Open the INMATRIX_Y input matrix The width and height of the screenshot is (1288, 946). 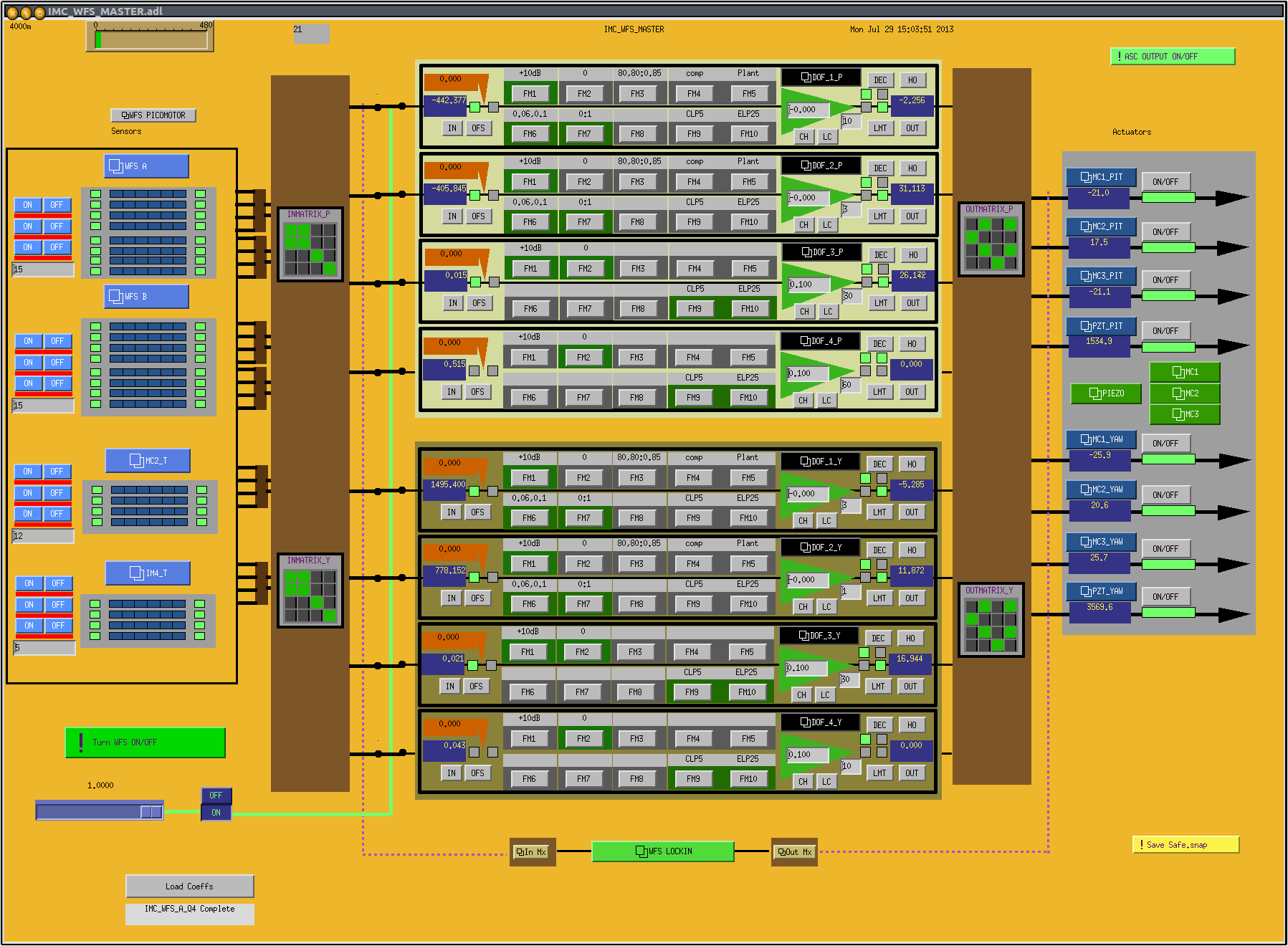[x=310, y=591]
